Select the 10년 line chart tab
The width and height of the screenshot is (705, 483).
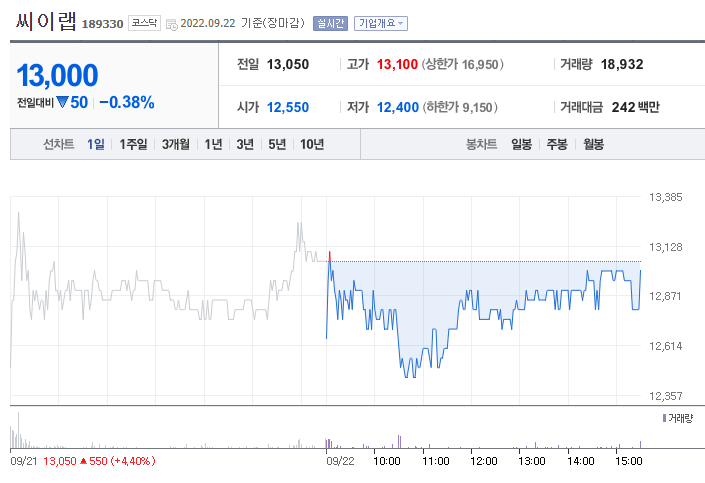(x=312, y=144)
